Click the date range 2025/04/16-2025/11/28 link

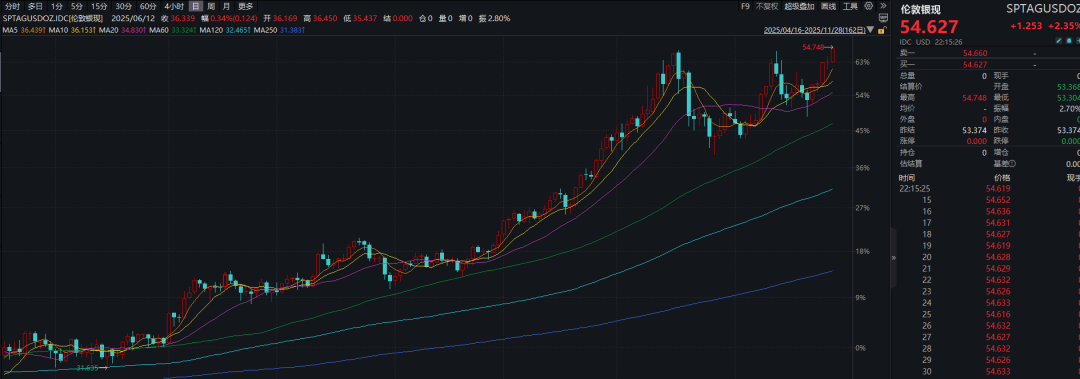(815, 30)
